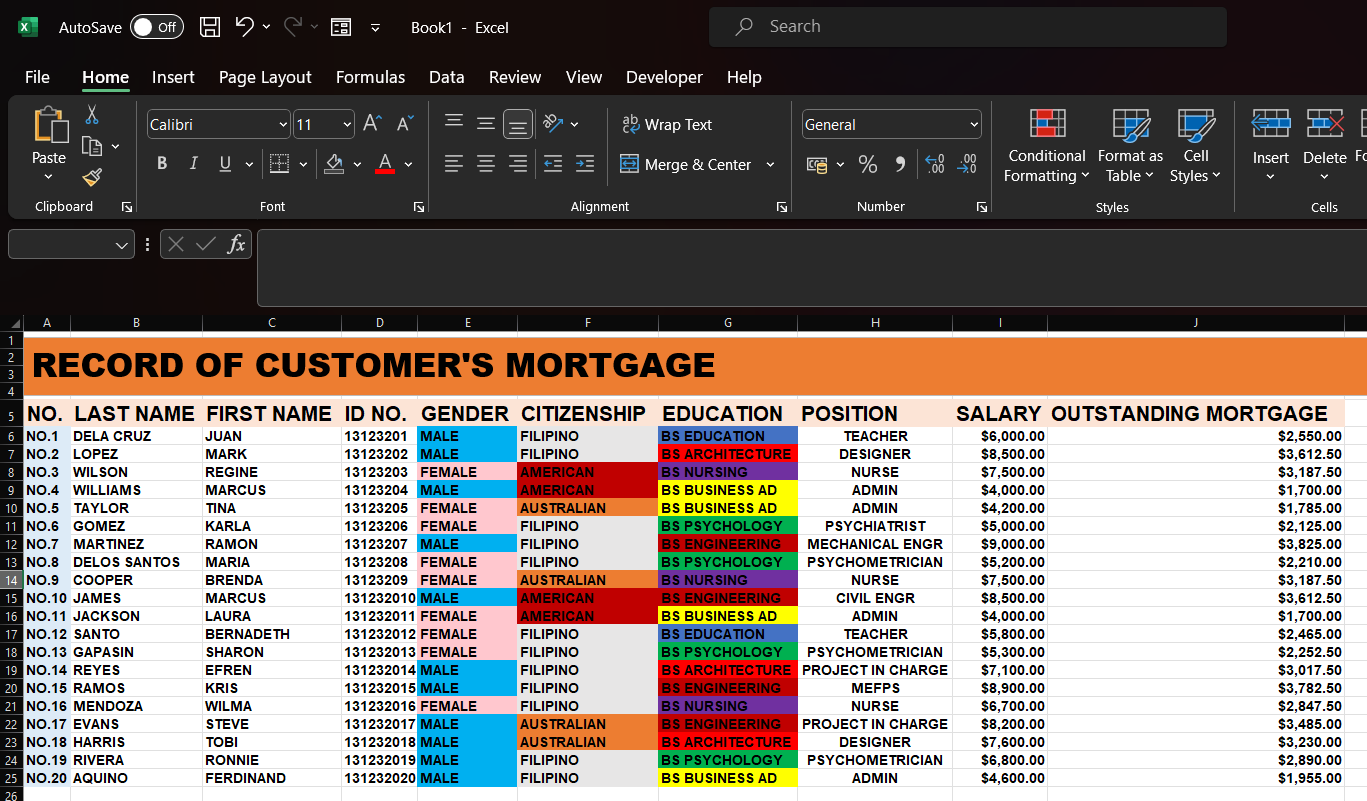Apply borders with the Borders icon
The image size is (1367, 801).
pyautogui.click(x=280, y=164)
